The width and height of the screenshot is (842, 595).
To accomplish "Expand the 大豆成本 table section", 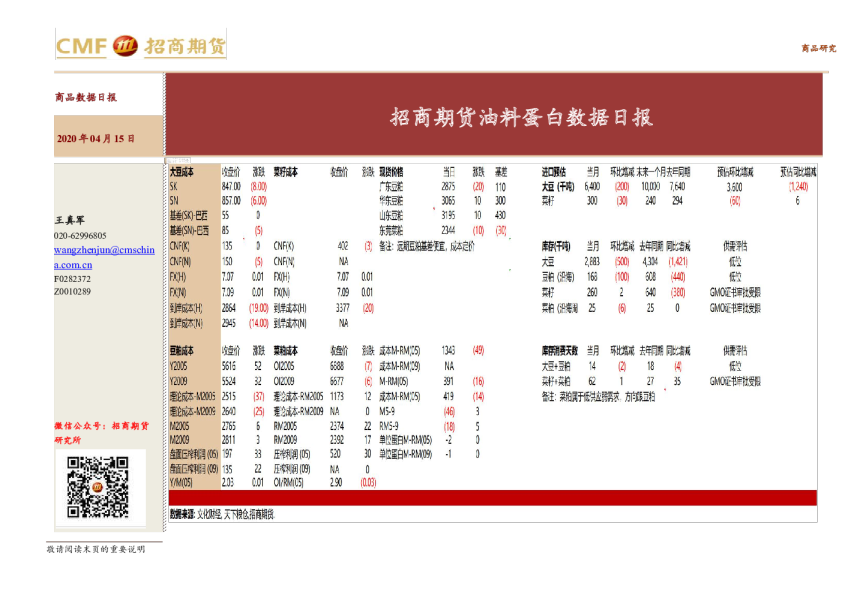I will pyautogui.click(x=182, y=172).
